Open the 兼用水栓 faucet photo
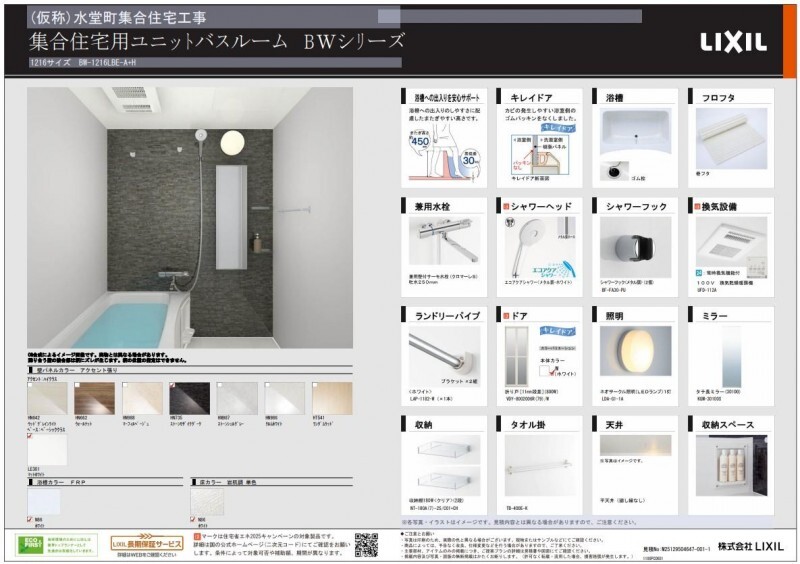 444,241
